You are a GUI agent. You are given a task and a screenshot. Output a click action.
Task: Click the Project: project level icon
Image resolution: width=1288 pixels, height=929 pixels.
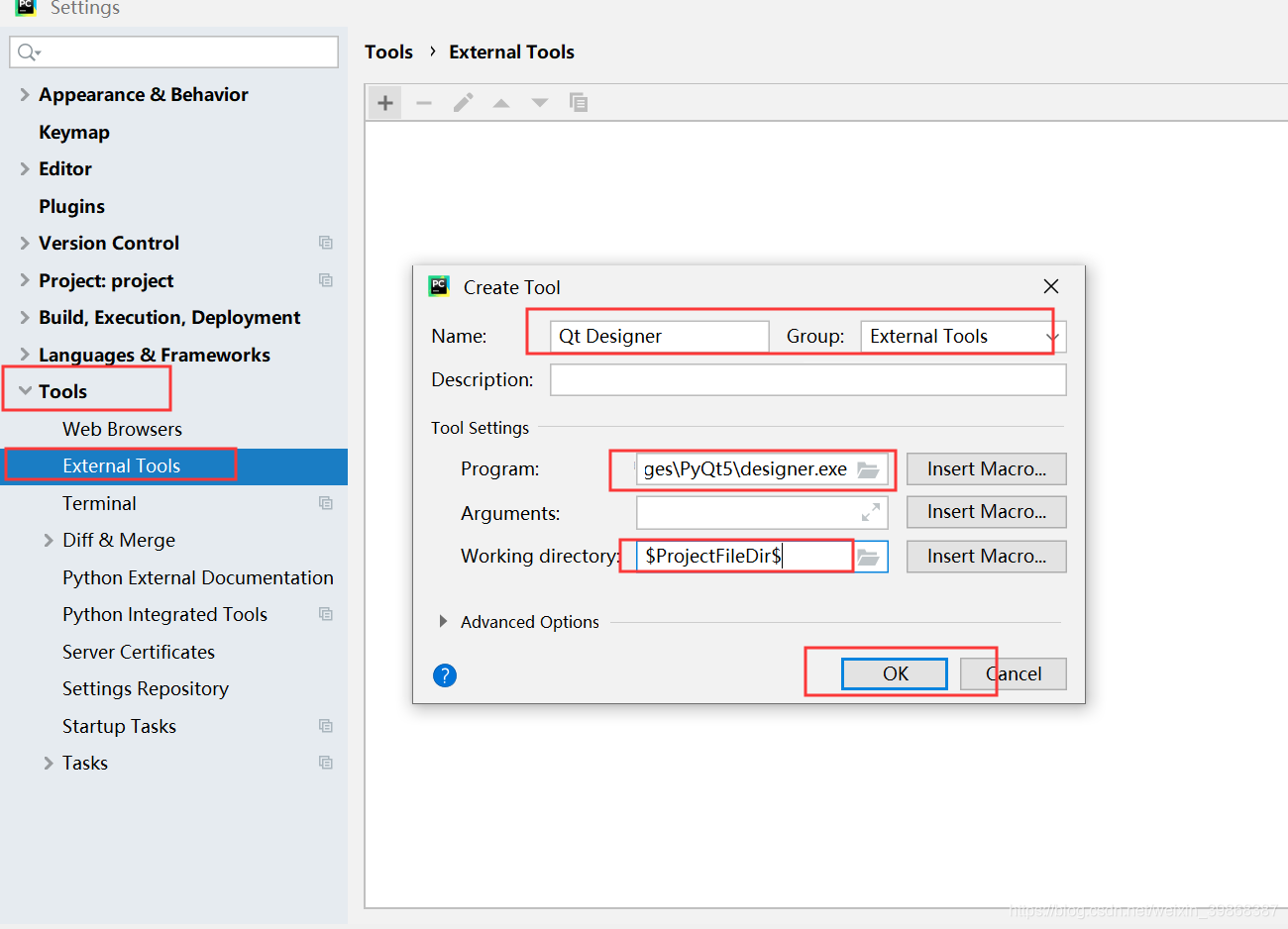click(326, 280)
